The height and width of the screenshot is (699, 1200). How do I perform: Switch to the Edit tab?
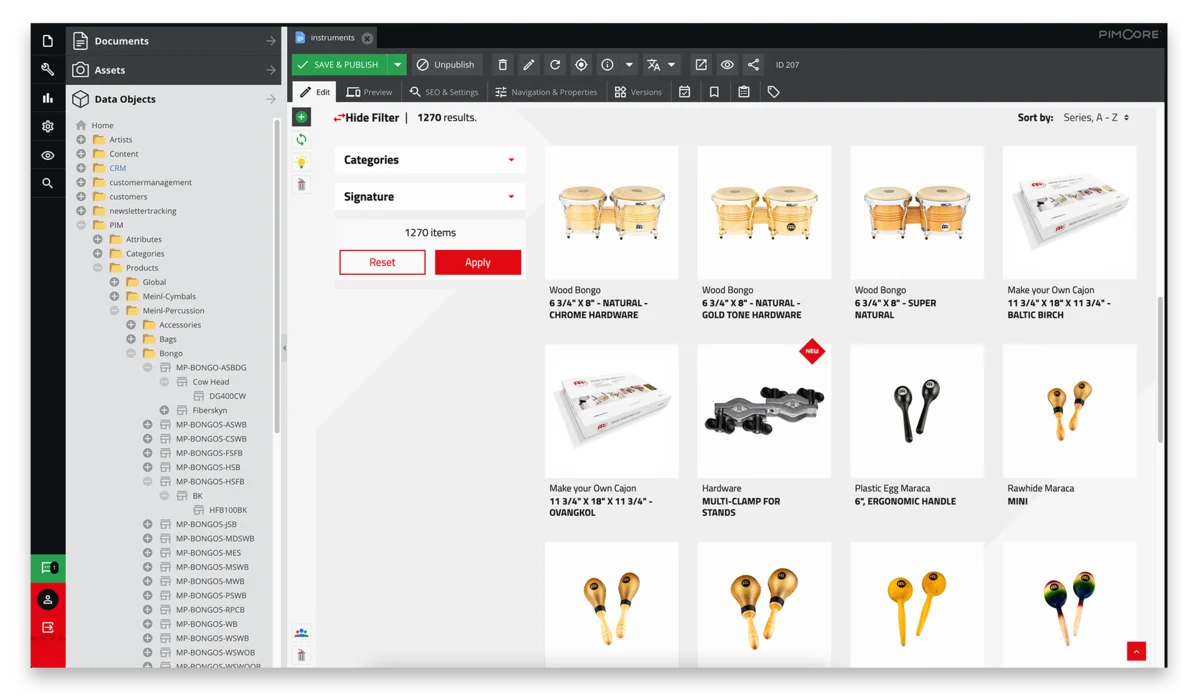[315, 92]
